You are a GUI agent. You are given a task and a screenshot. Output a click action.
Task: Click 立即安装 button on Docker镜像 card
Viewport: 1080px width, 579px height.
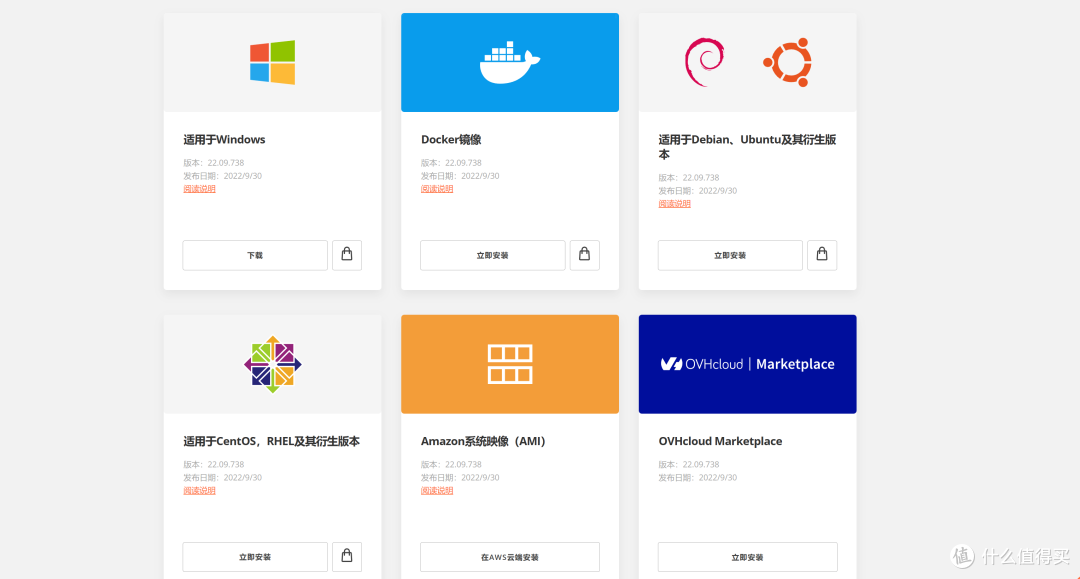coord(492,255)
